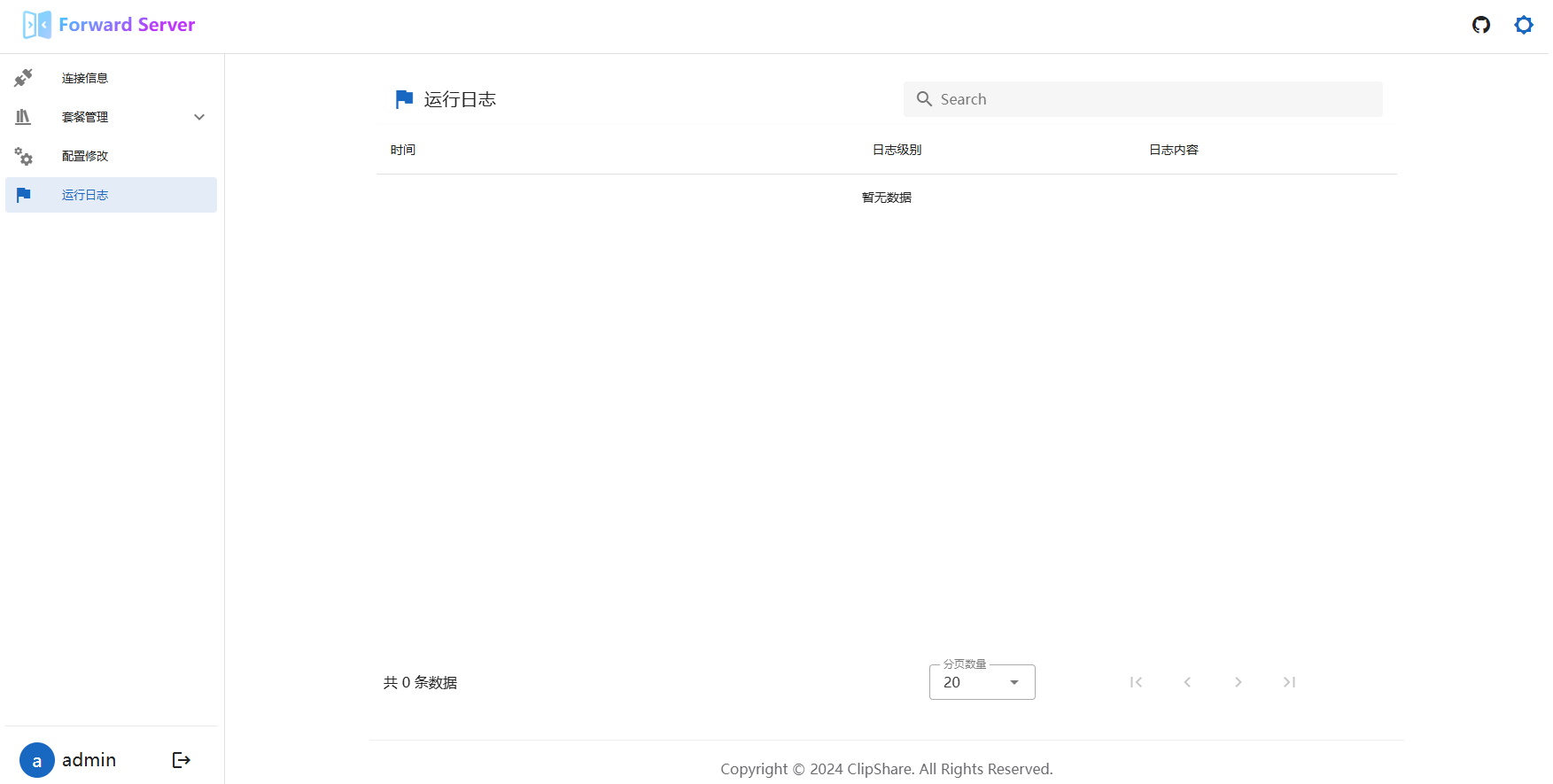Go to the first page button

coord(1136,682)
